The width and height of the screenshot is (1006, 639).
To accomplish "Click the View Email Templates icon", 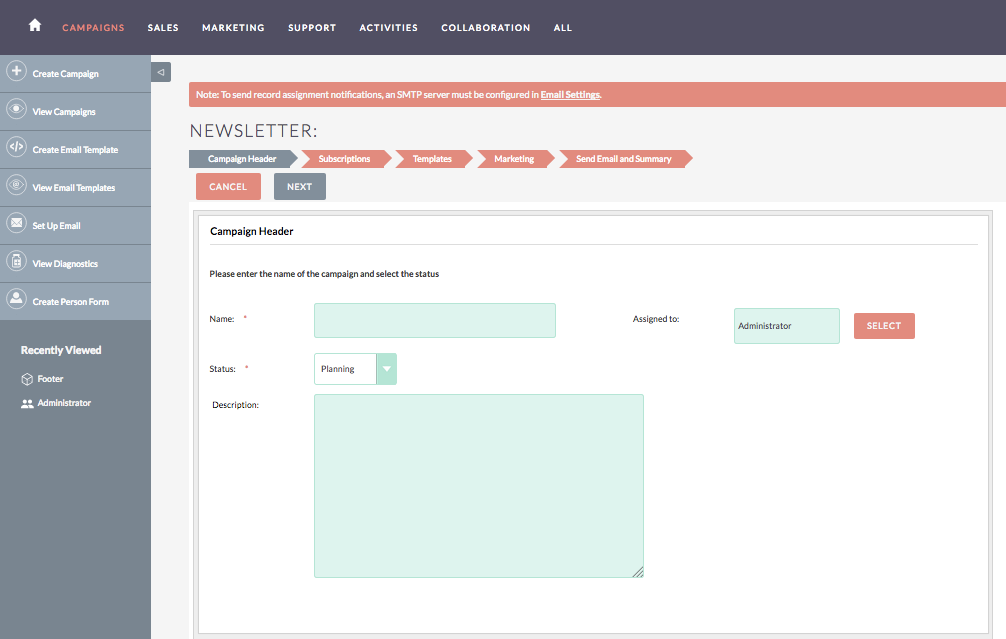I will click(16, 186).
